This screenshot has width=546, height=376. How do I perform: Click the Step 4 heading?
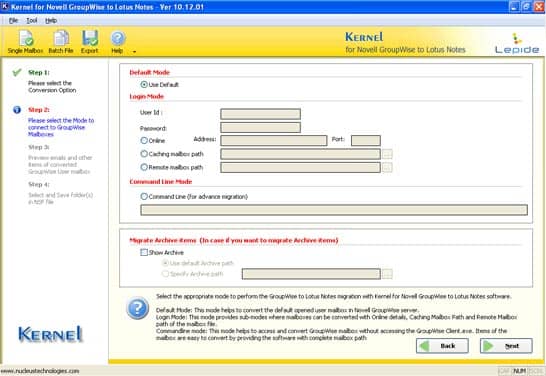click(39, 184)
